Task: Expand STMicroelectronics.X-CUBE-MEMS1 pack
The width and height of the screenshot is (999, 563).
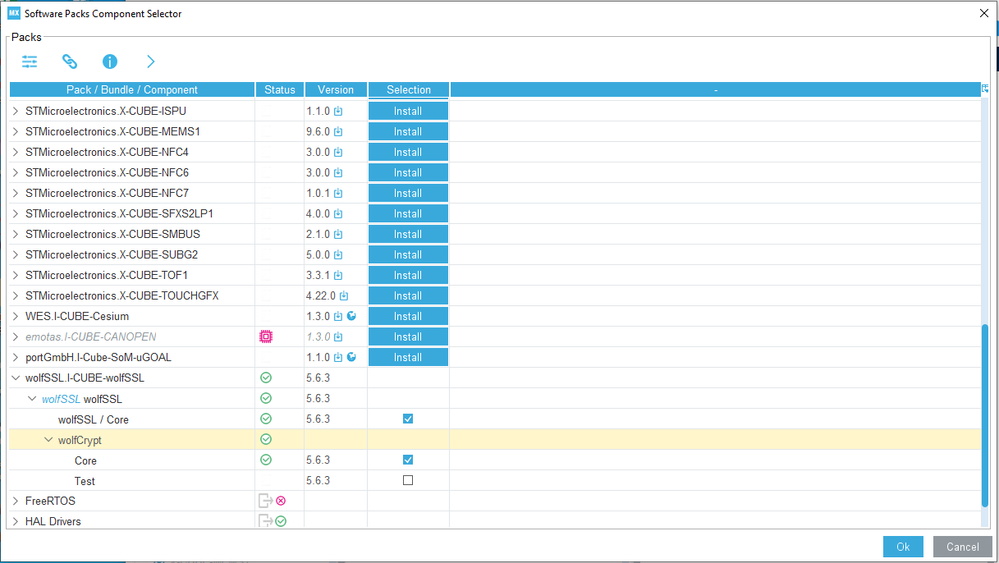Action: 15,131
